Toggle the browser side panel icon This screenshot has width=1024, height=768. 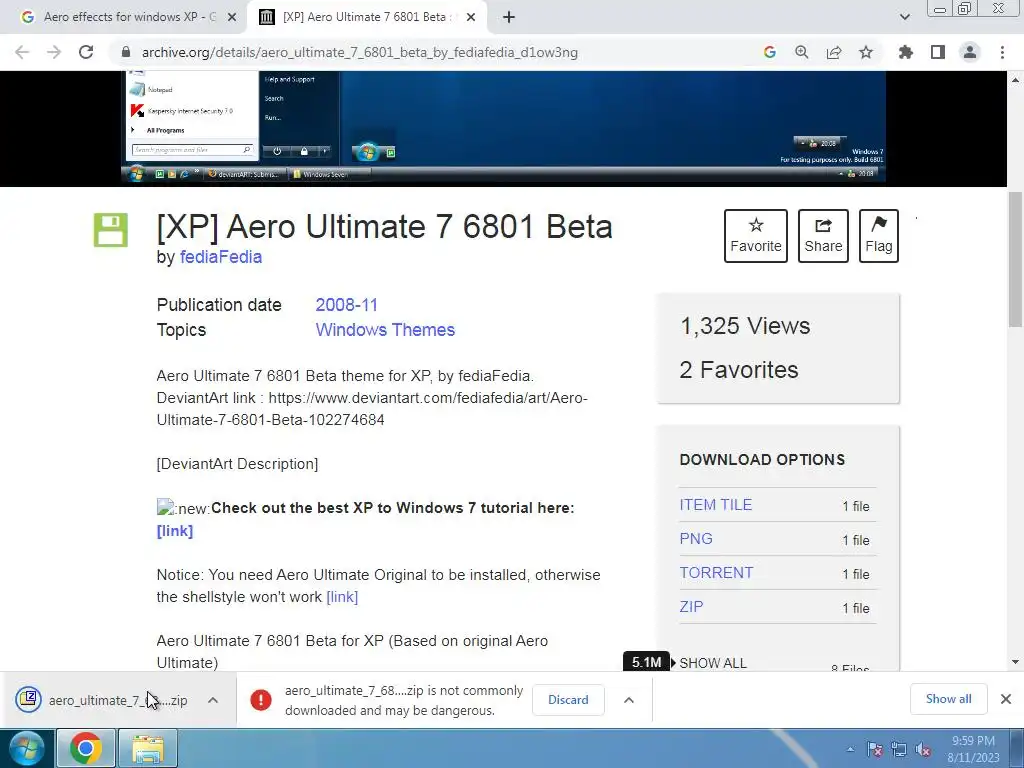938,52
